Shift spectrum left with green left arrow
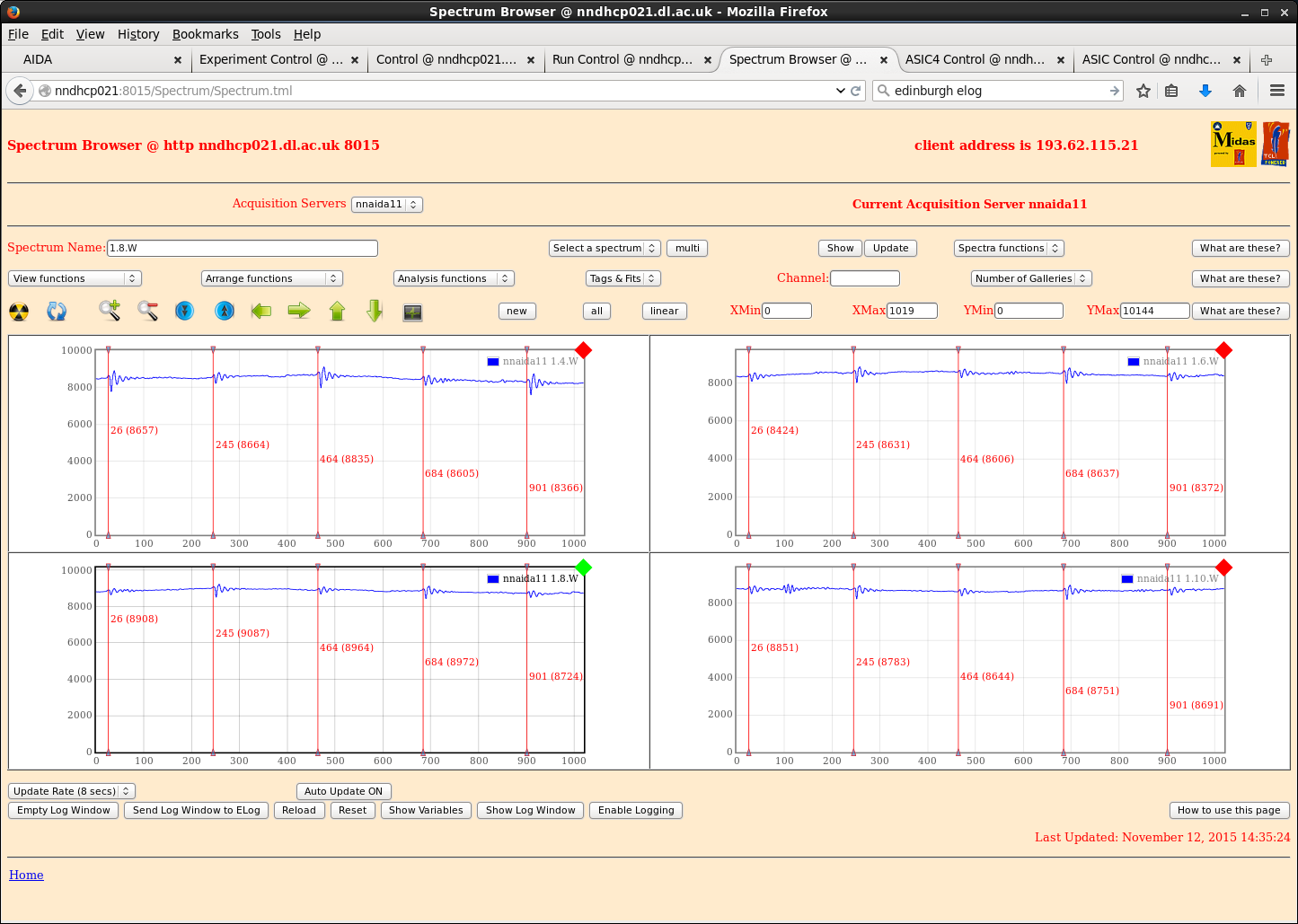 (x=261, y=311)
